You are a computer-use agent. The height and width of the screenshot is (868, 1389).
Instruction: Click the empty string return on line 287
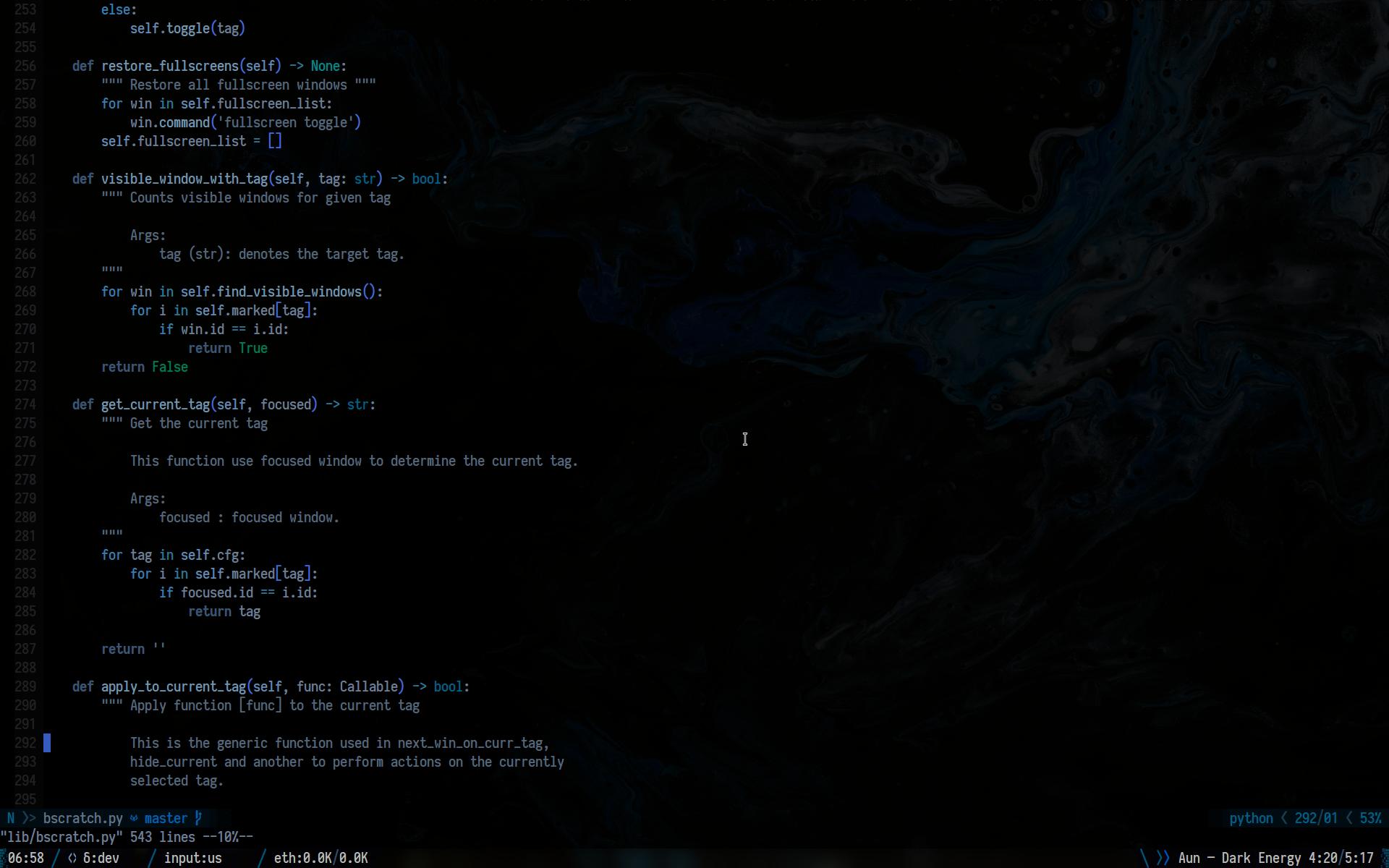coord(134,649)
